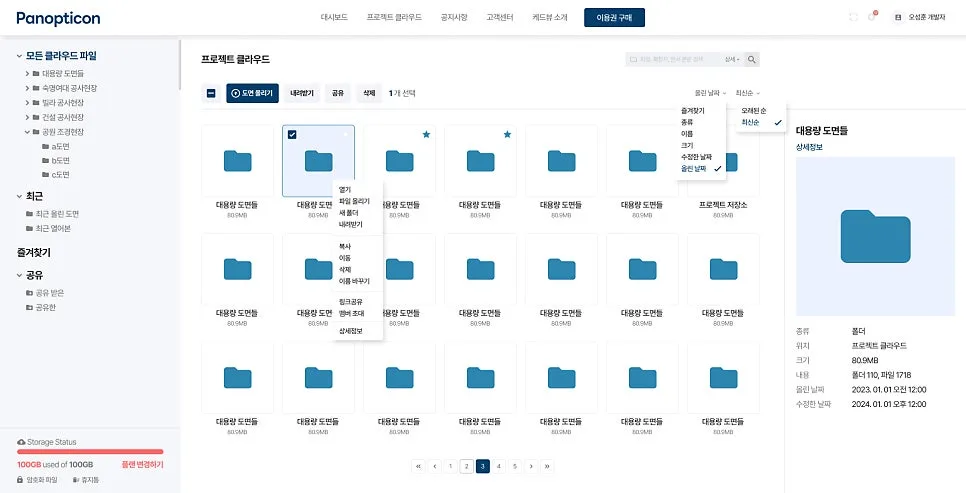Go to previous page arrow
This screenshot has width=966, height=493.
[435, 467]
